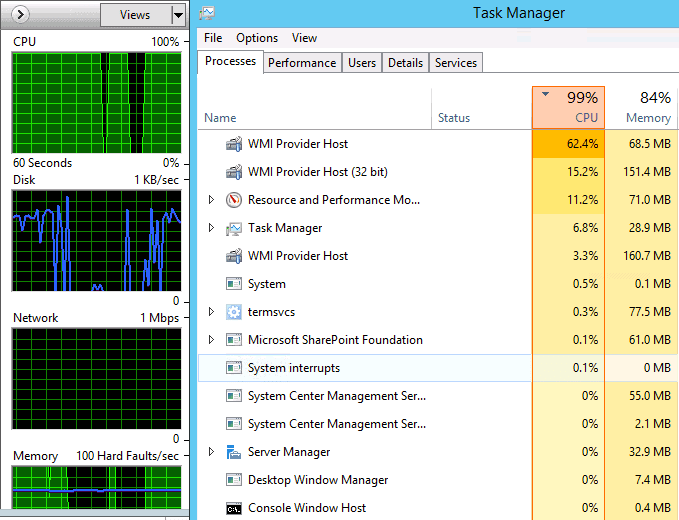Expand the termsvcs process group
679x520 pixels.
[x=211, y=312]
